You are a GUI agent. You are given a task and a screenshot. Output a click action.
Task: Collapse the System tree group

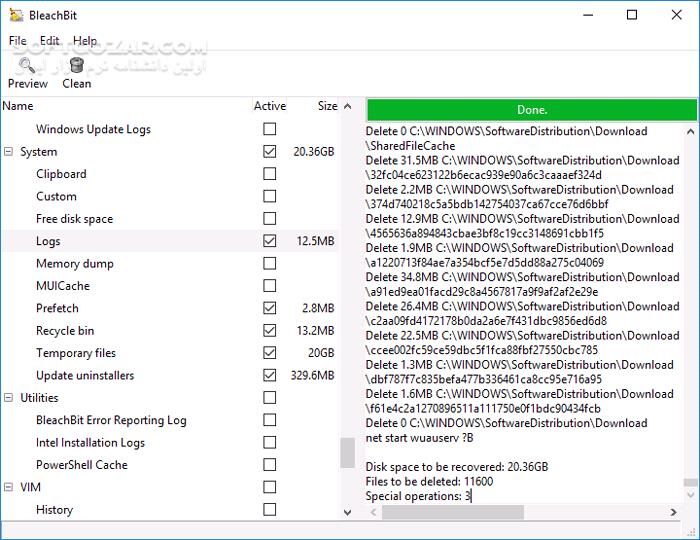8,152
